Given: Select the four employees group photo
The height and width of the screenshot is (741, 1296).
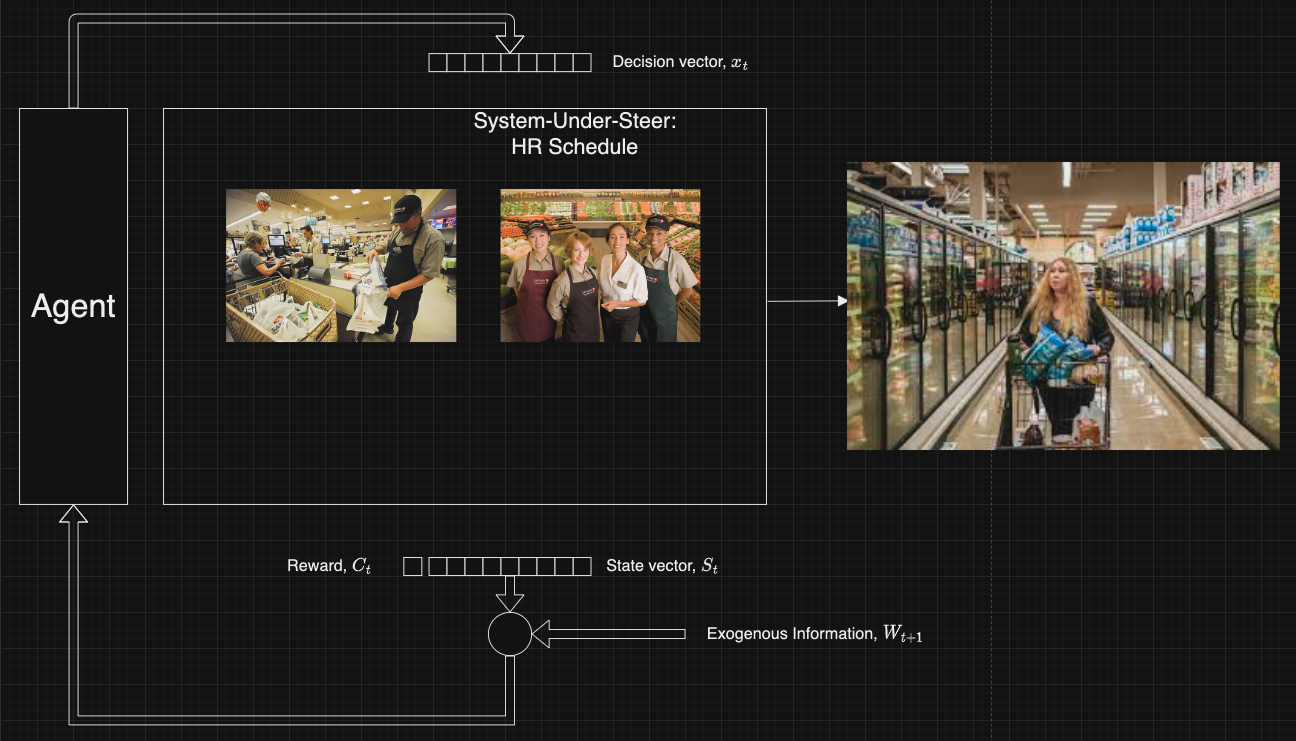Looking at the screenshot, I should tap(600, 265).
